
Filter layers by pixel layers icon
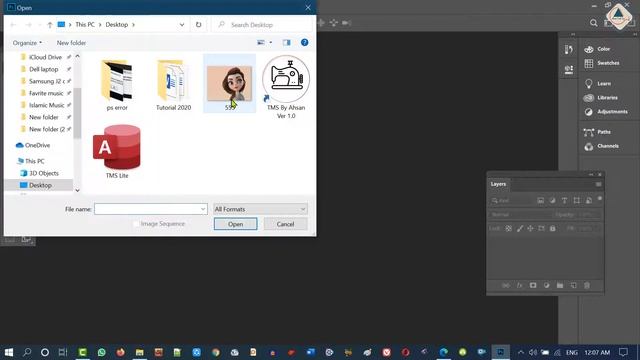[540, 200]
